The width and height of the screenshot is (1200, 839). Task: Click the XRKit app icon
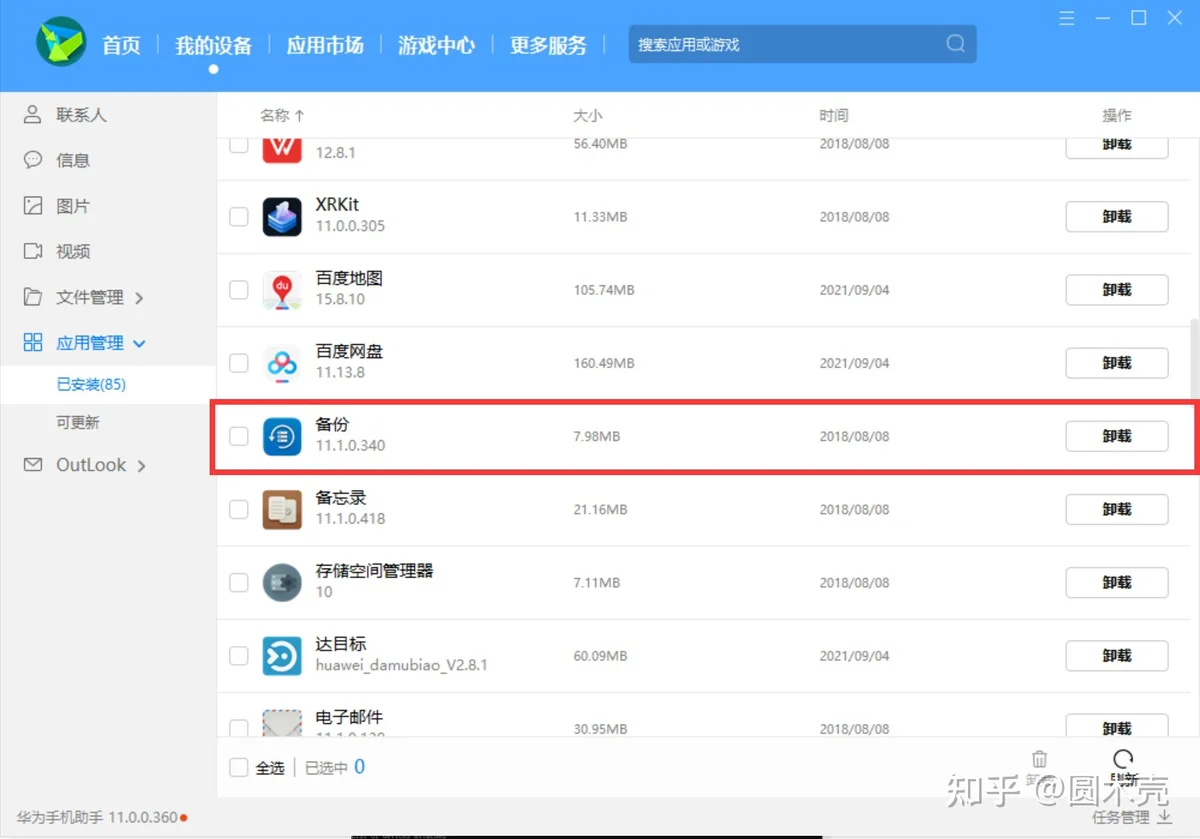click(x=282, y=216)
